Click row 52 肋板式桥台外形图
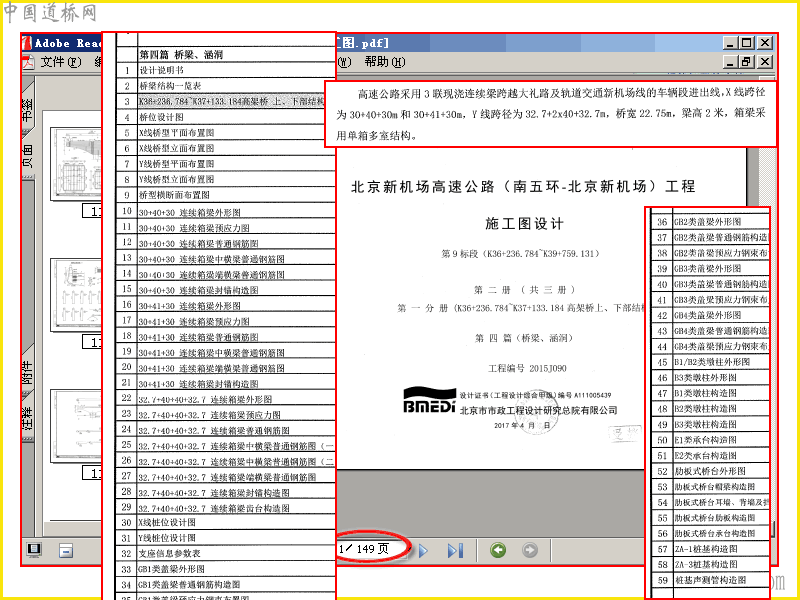 click(710, 471)
